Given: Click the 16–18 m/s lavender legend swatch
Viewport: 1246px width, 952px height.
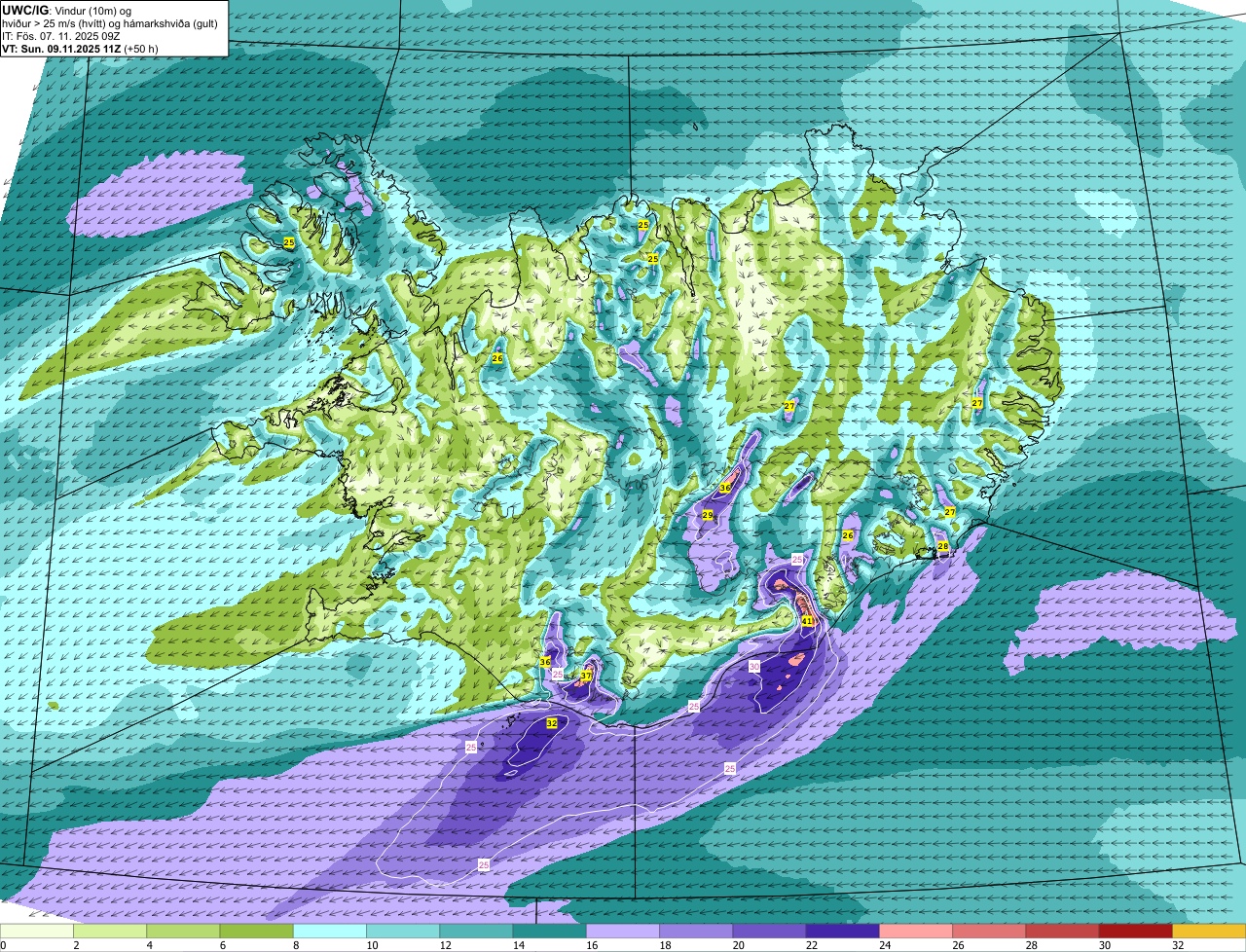Looking at the screenshot, I should click(x=623, y=932).
